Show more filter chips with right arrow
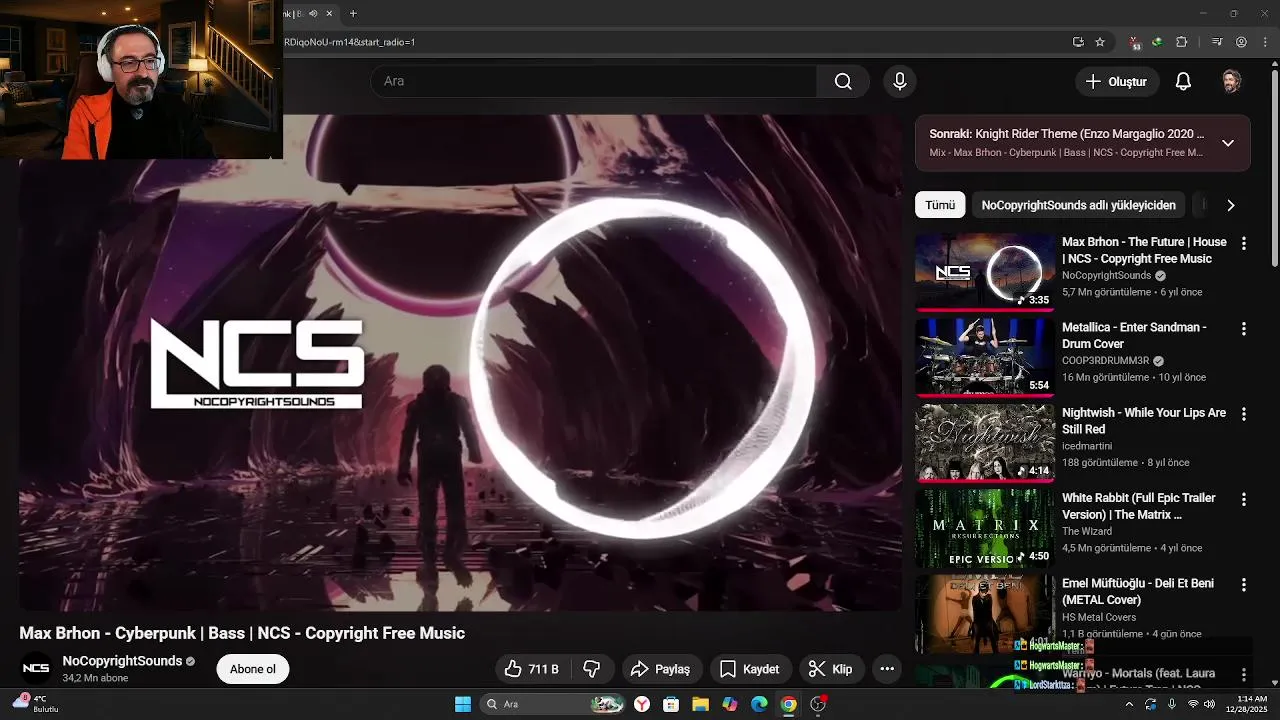This screenshot has width=1280, height=720. [1230, 205]
